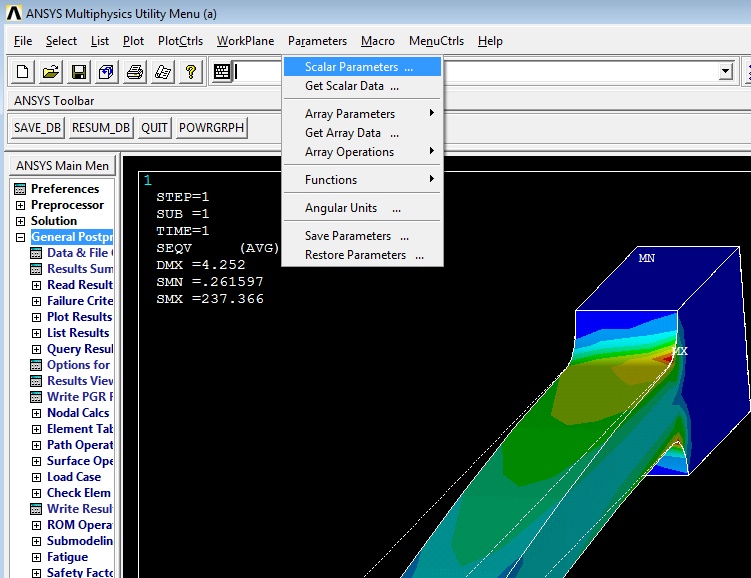751x578 pixels.
Task: Open the MenuCtrls menu
Action: pos(436,41)
